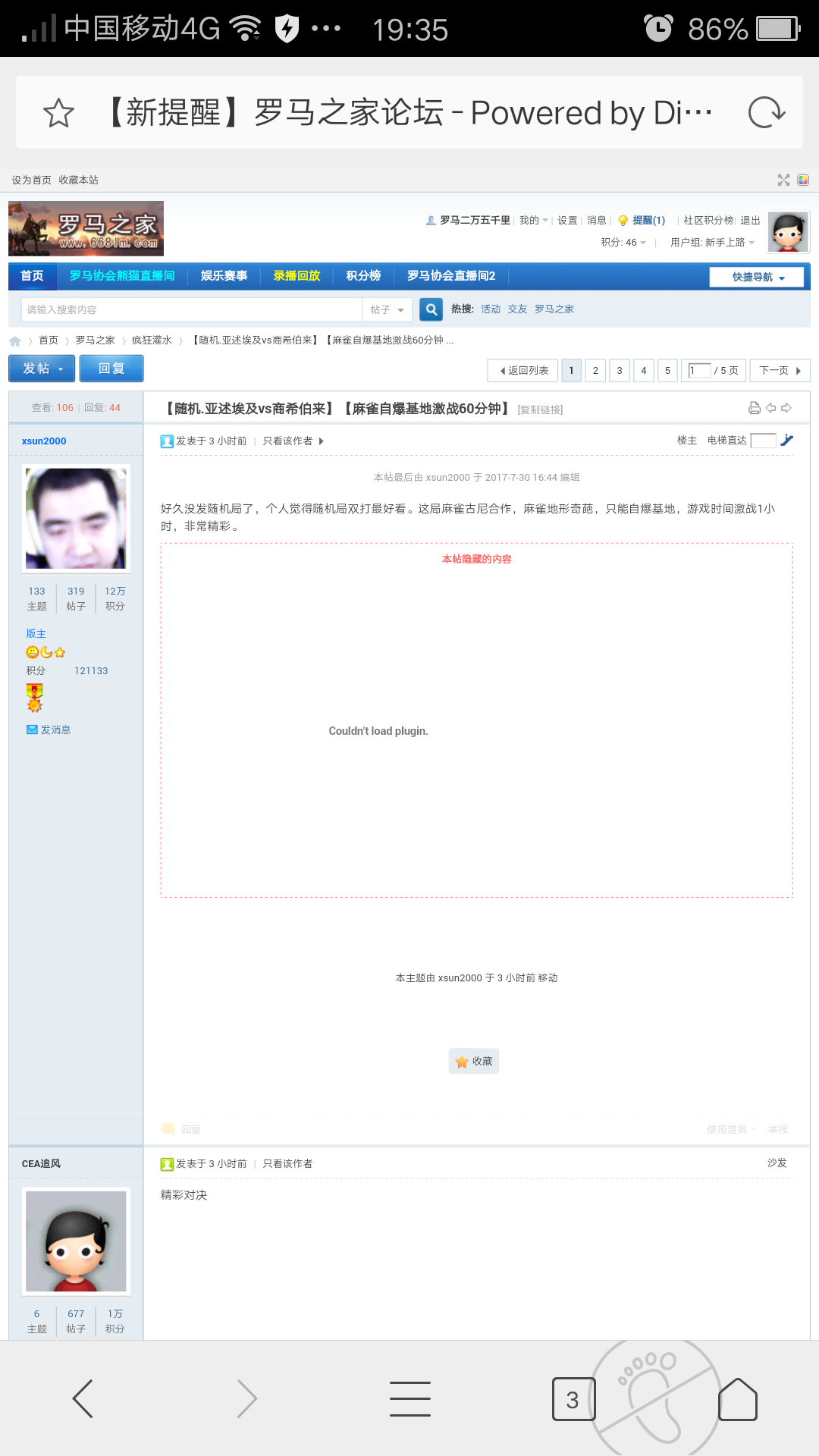Click the 复制链接 copy link
Viewport: 819px width, 1456px height.
coord(540,409)
